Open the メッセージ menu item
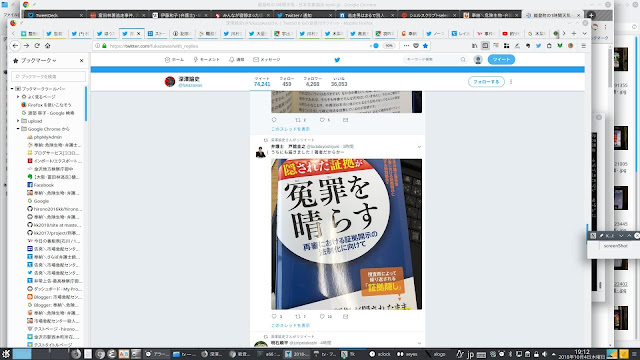 [267, 60]
